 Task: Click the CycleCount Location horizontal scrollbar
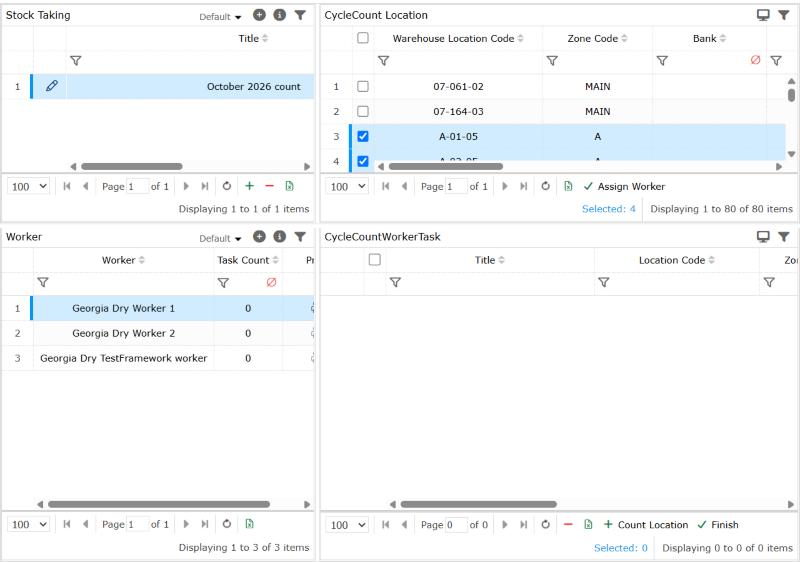point(445,166)
